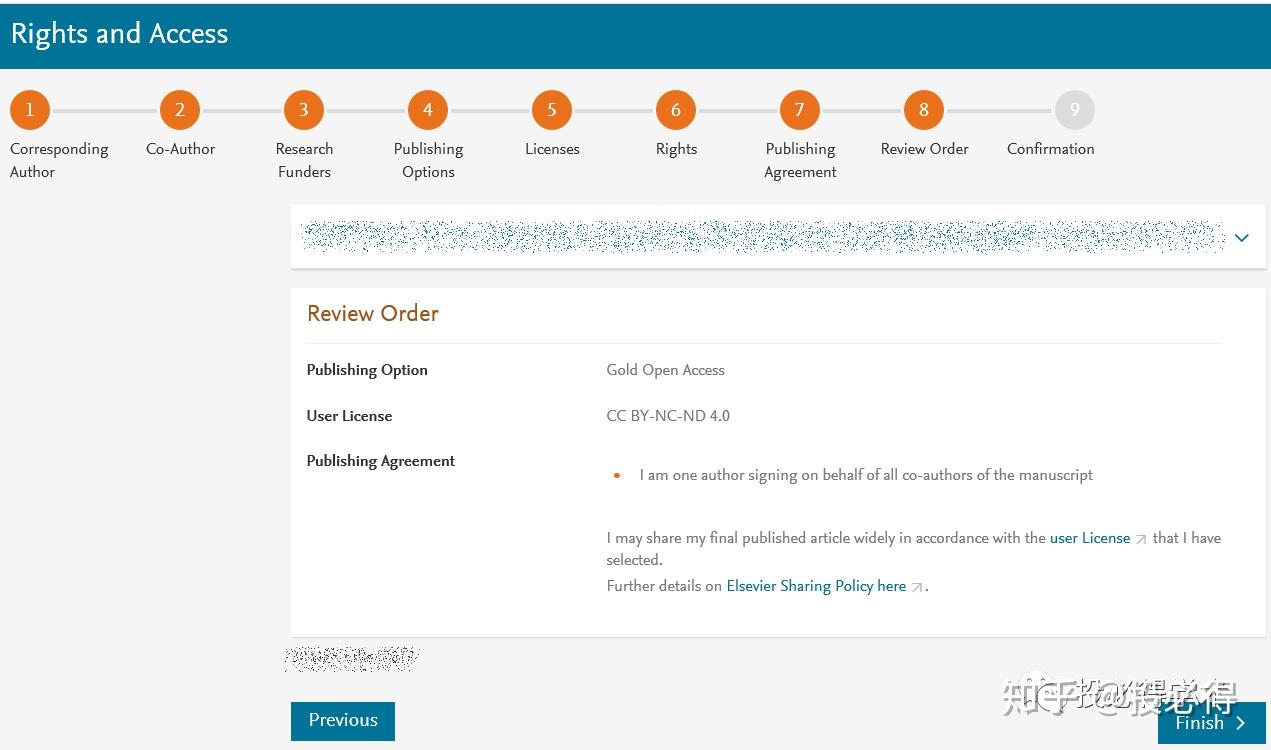
Task: Click the step 8 Review Order circle
Action: pyautogui.click(x=924, y=110)
